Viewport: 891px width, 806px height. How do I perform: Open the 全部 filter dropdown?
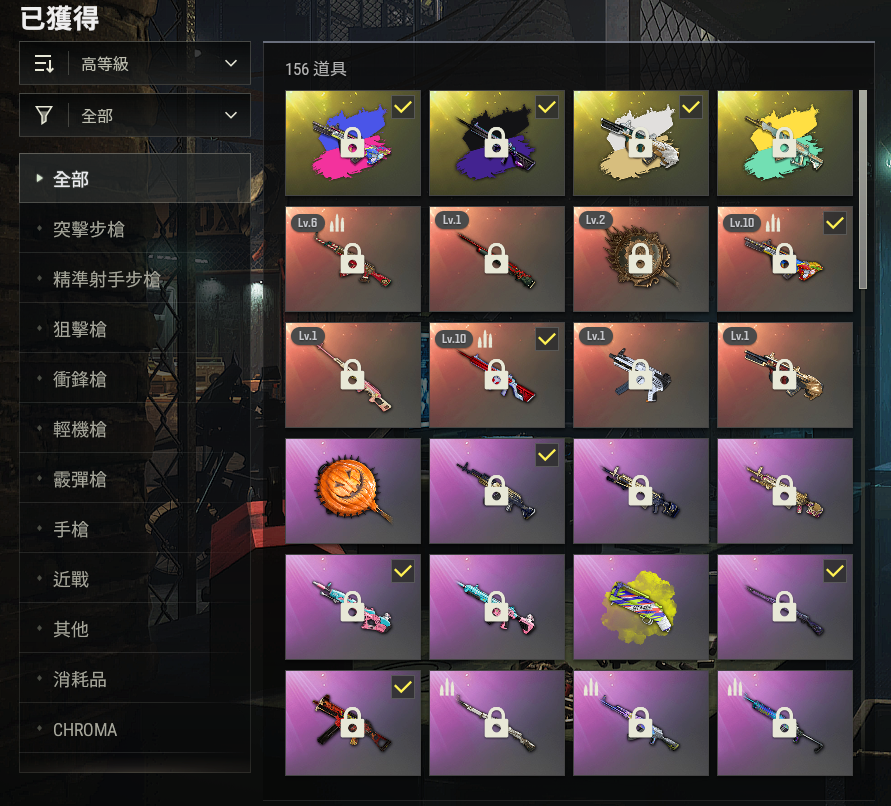click(135, 115)
